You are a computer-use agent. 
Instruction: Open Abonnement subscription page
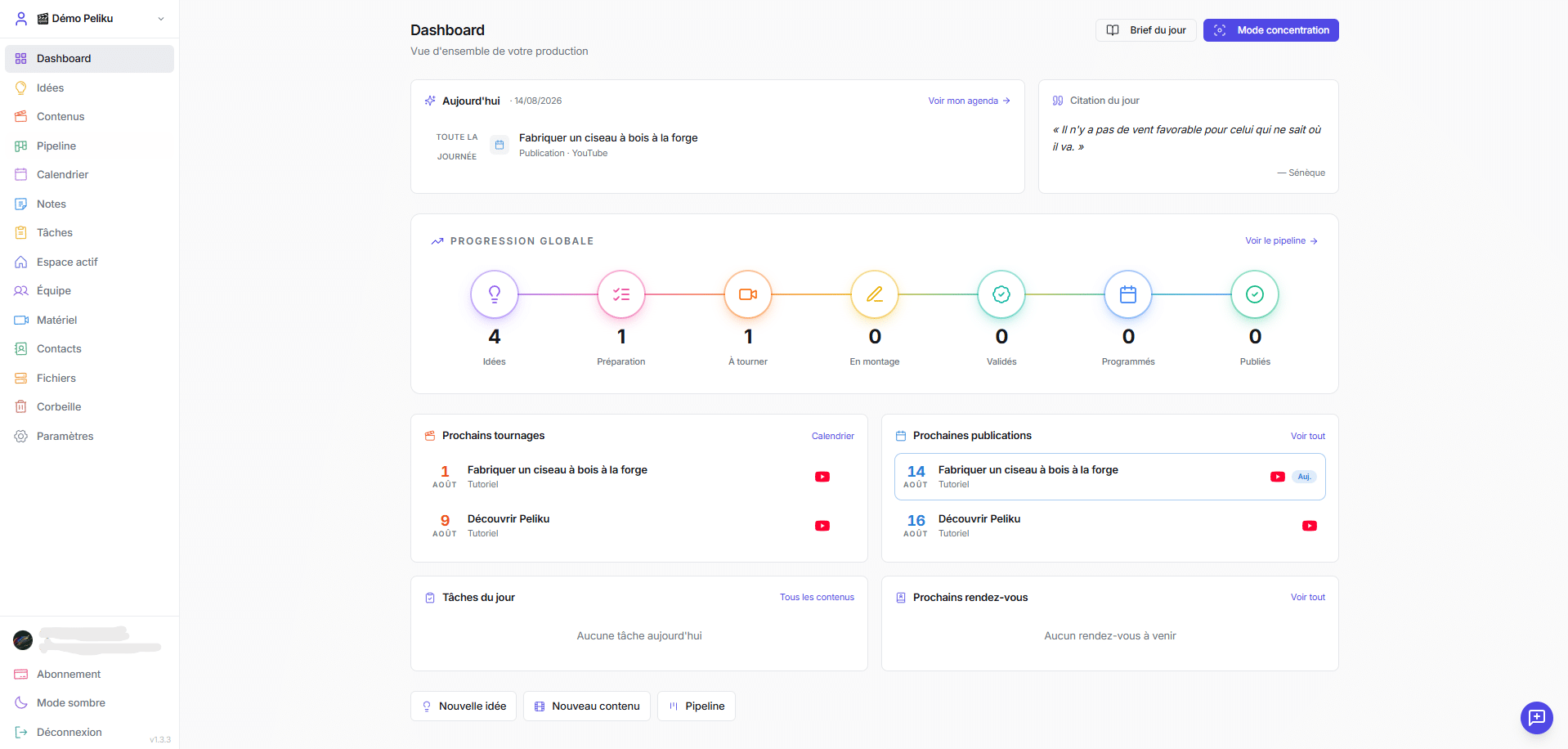90,674
